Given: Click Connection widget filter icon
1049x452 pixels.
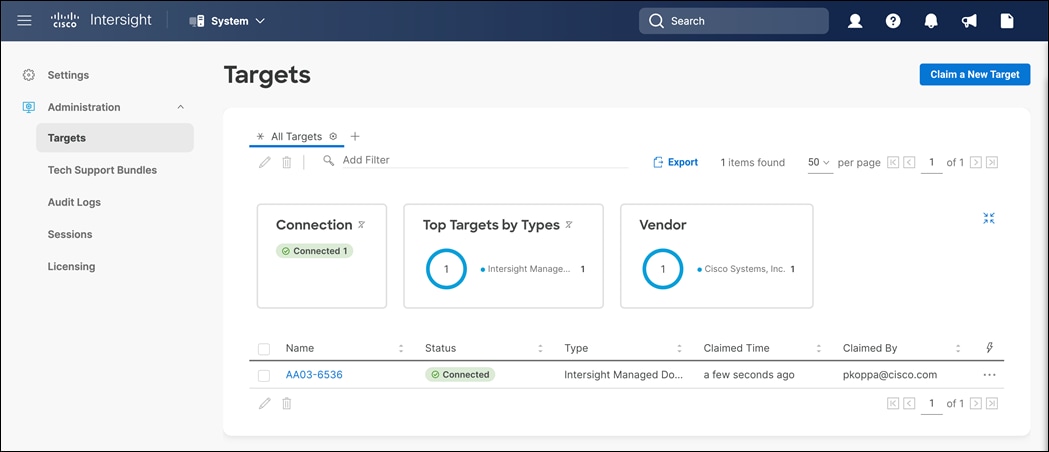Looking at the screenshot, I should 361,225.
